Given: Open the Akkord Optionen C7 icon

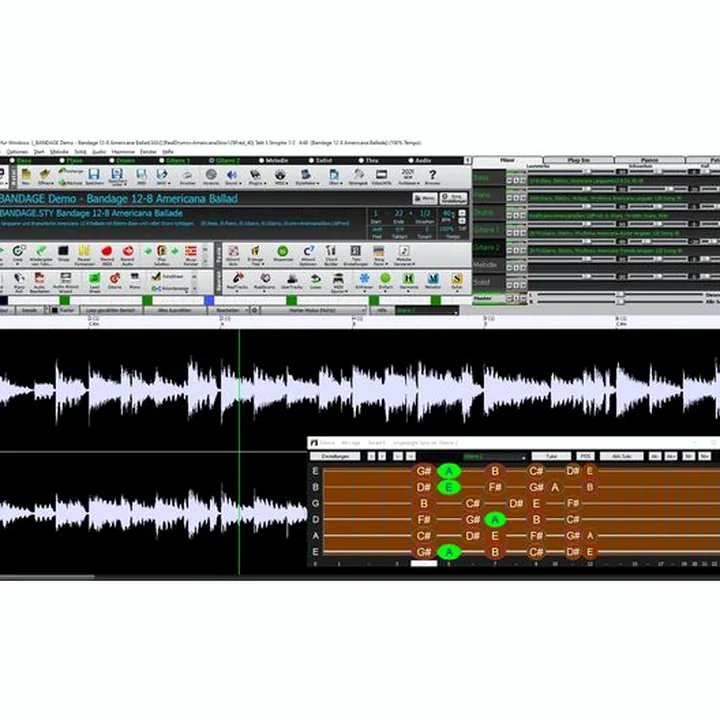Looking at the screenshot, I should (x=308, y=254).
